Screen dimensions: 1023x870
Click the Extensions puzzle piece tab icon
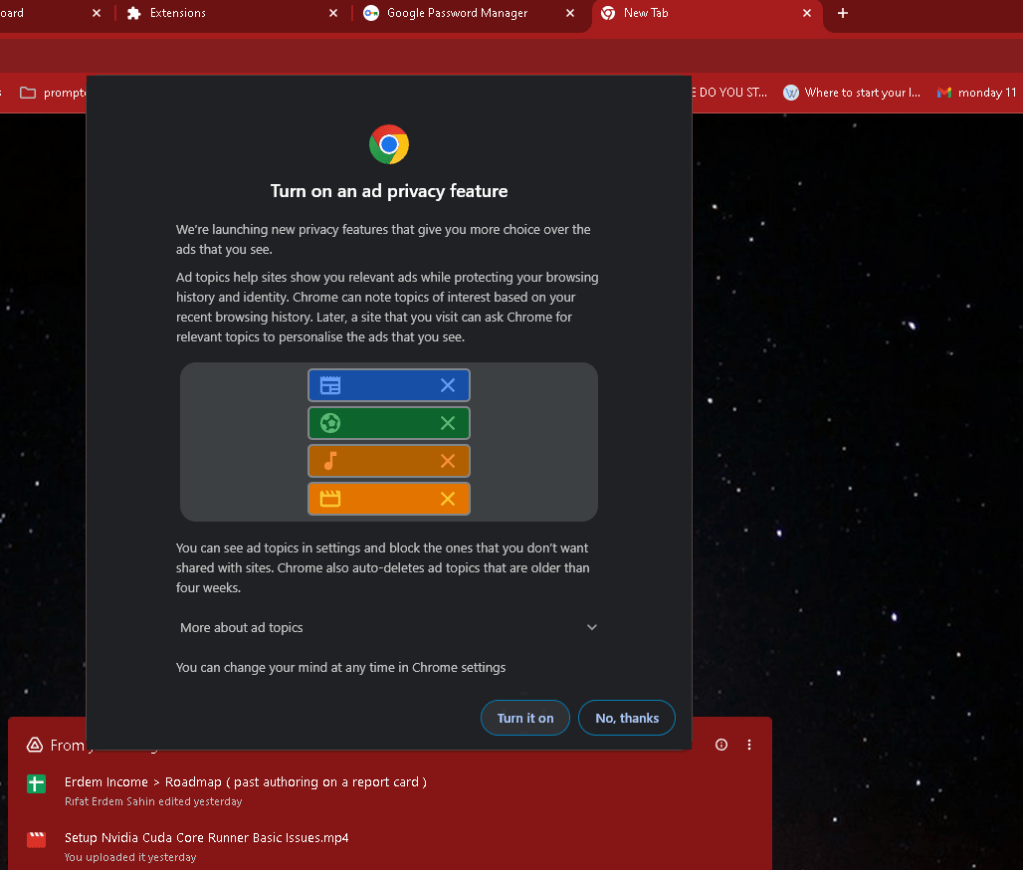(x=134, y=13)
